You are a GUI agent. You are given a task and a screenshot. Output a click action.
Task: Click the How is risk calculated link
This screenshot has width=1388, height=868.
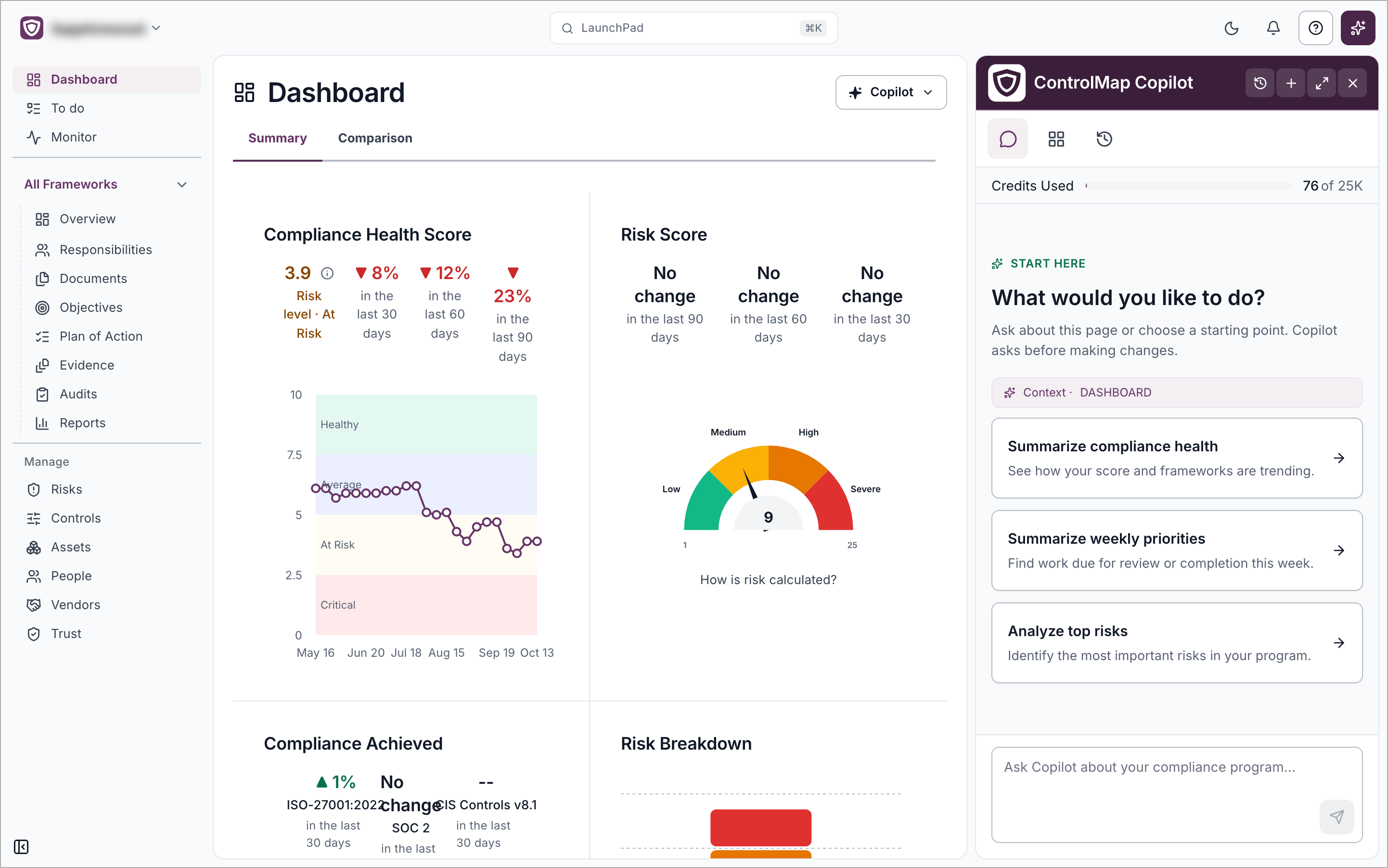coord(769,580)
